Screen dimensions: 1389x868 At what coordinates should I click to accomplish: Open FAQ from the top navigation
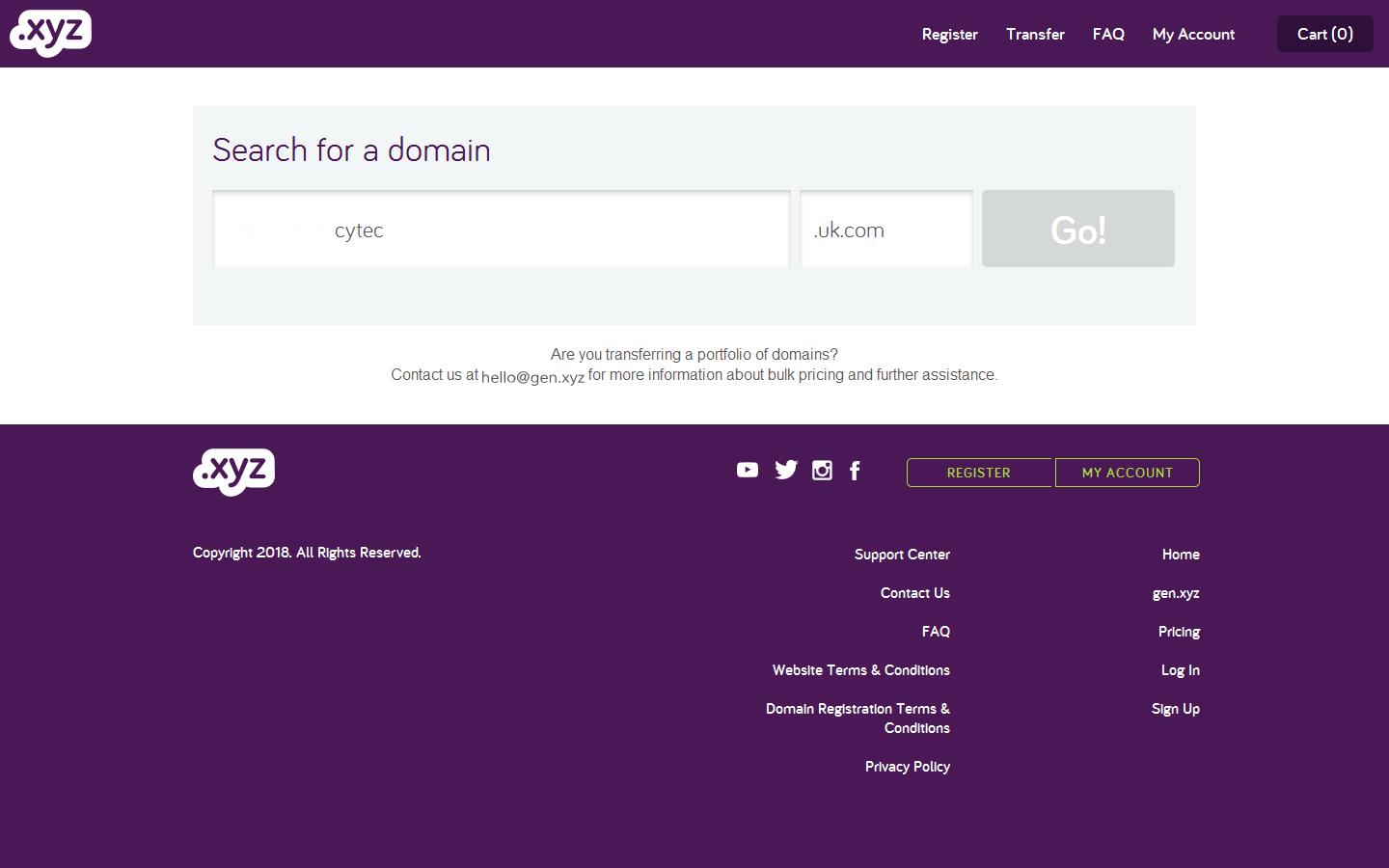point(1107,34)
